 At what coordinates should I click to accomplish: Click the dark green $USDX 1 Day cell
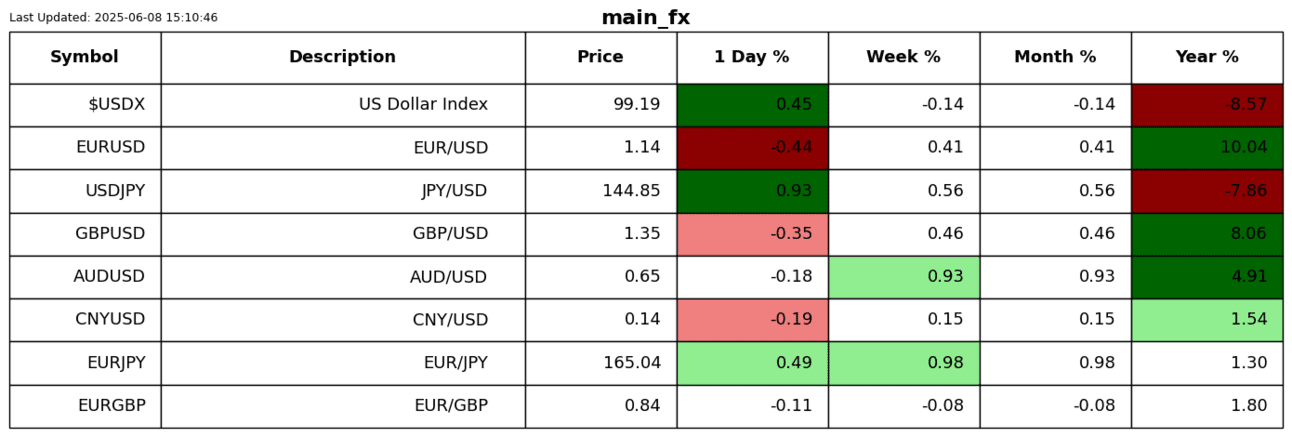752,105
